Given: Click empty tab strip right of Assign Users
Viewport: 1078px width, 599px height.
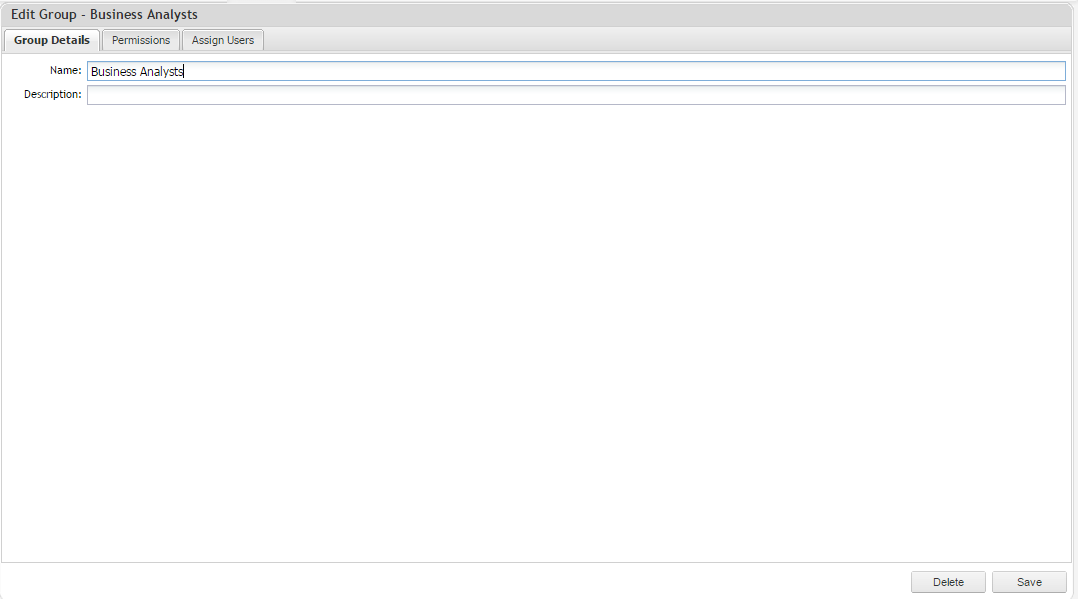Looking at the screenshot, I should point(660,40).
